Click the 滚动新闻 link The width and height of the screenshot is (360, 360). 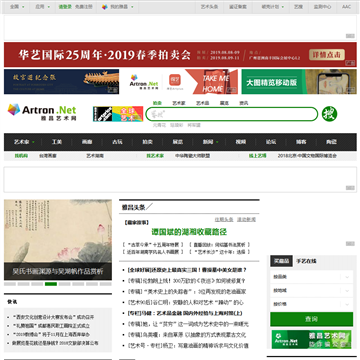pos(246,219)
